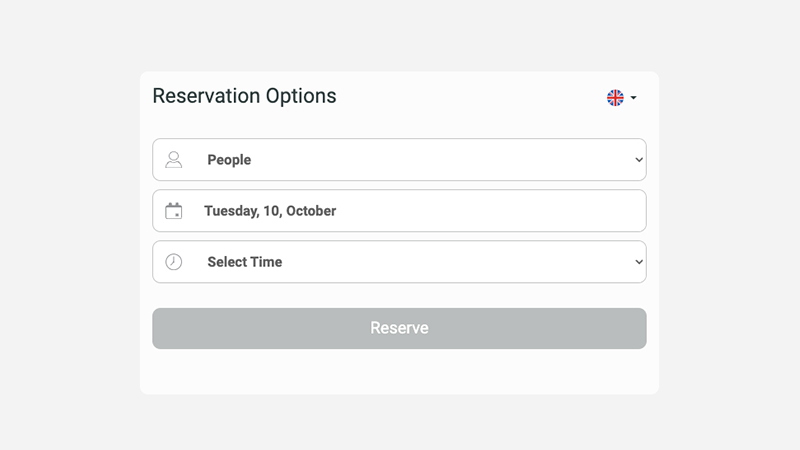This screenshot has width=800, height=450.
Task: Click the 'Reservation Options' heading
Action: (244, 96)
